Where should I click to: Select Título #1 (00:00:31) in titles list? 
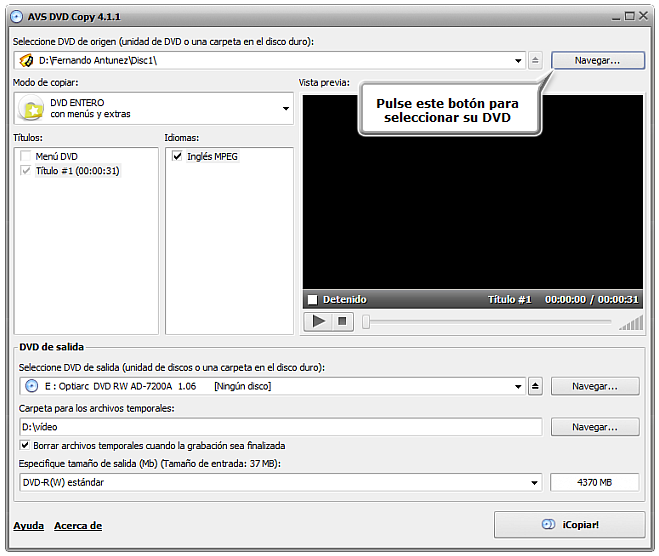(x=78, y=171)
